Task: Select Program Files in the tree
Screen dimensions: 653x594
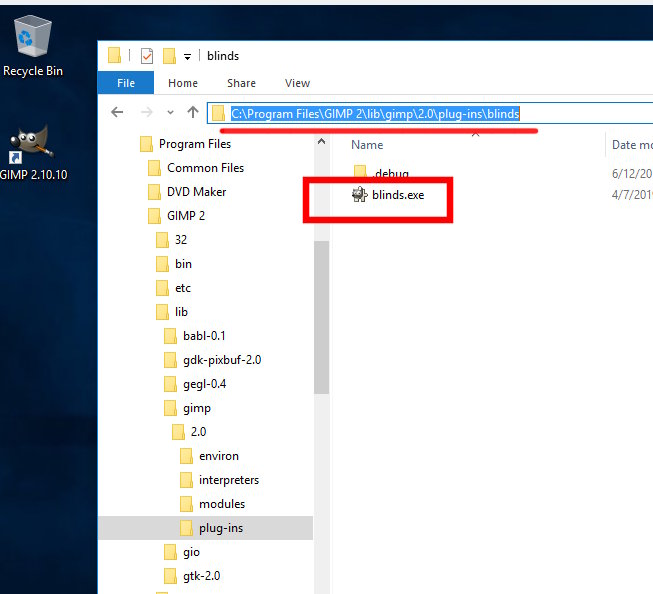Action: point(185,144)
